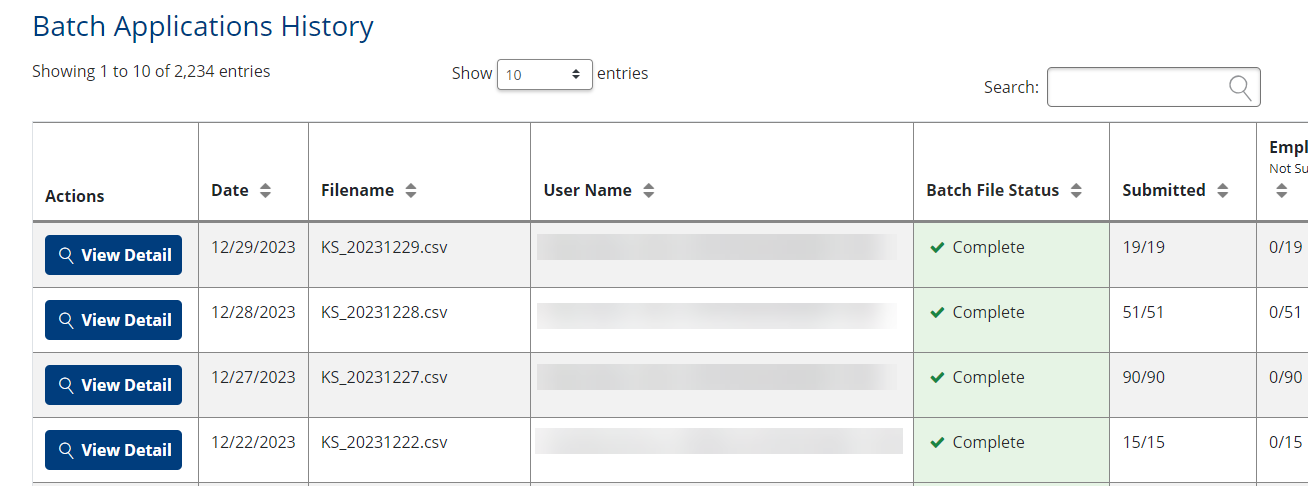Sort by Filename column arrows
The image size is (1308, 486).
point(411,190)
